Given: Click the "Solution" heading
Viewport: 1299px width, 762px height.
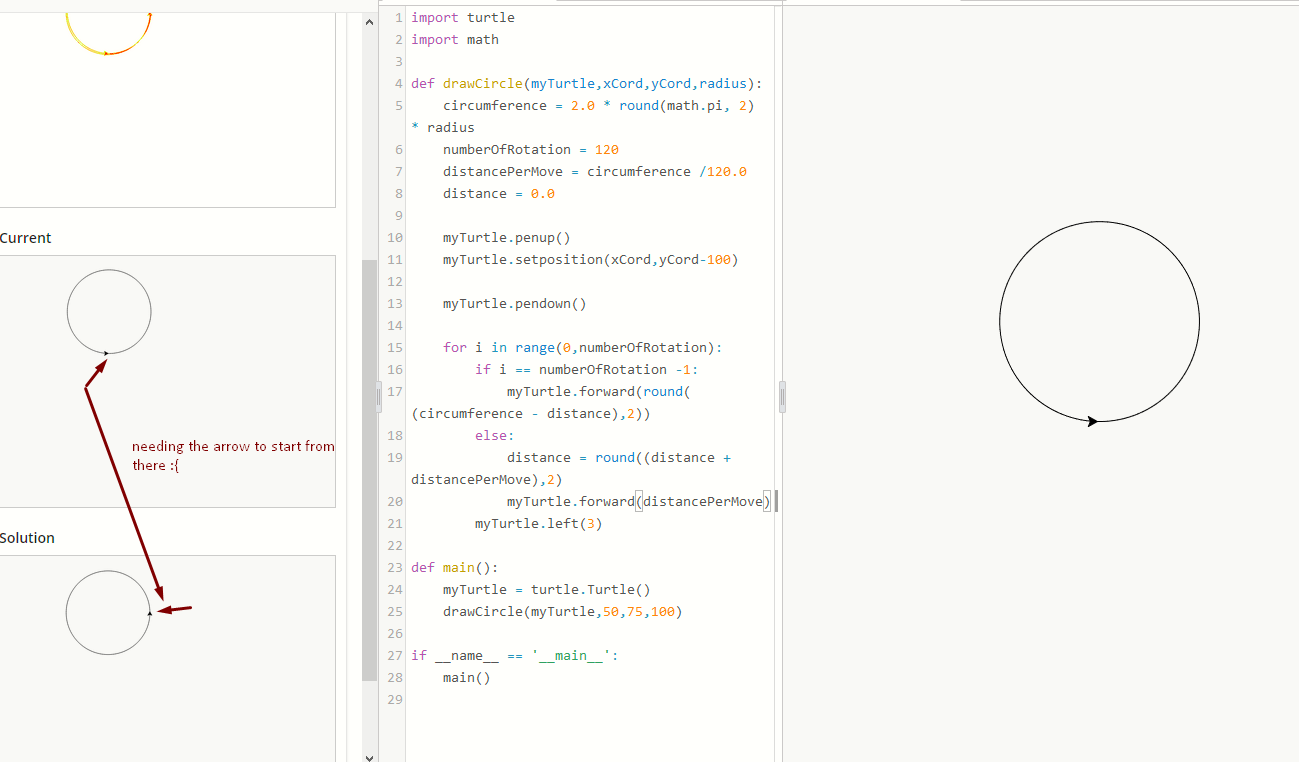Looking at the screenshot, I should pyautogui.click(x=27, y=538).
